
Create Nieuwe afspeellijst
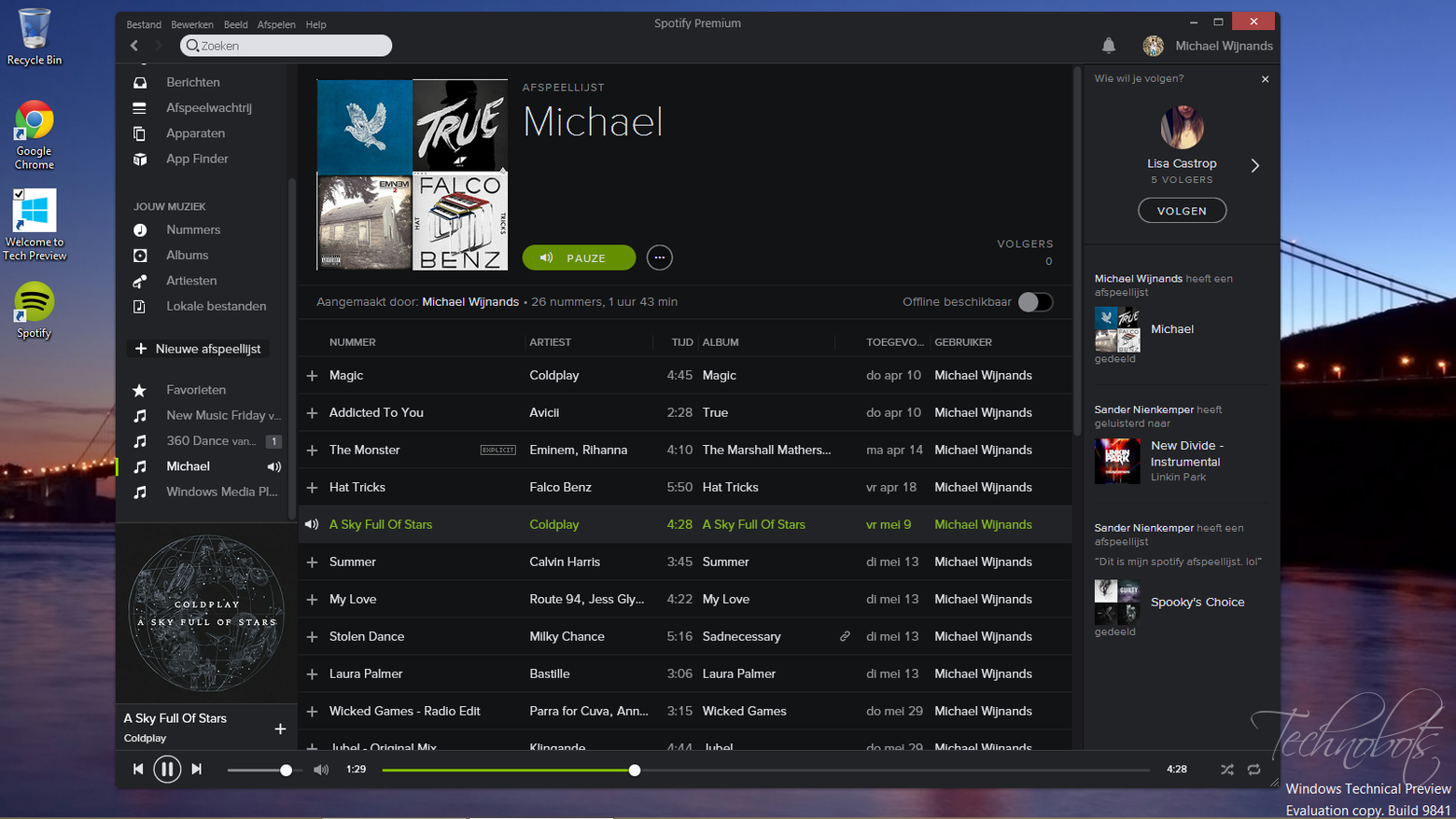click(198, 349)
